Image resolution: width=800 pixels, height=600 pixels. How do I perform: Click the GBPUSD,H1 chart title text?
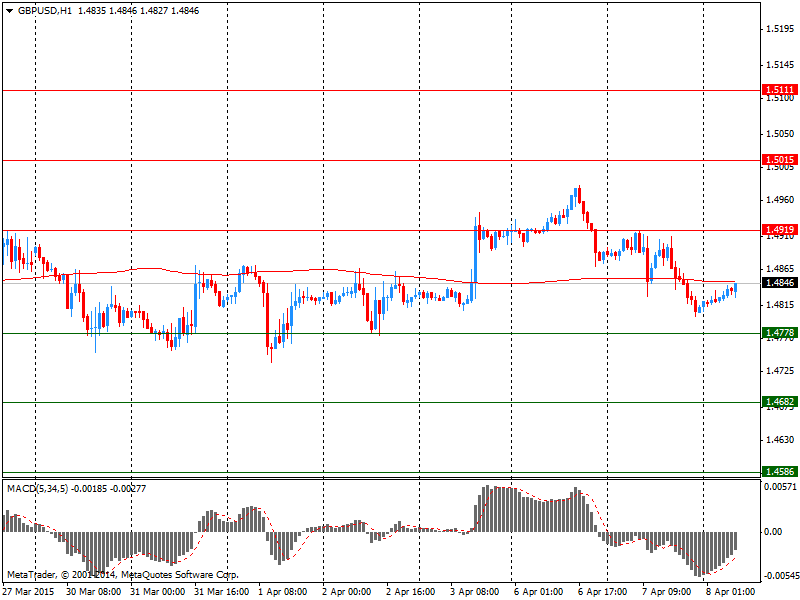(x=44, y=11)
